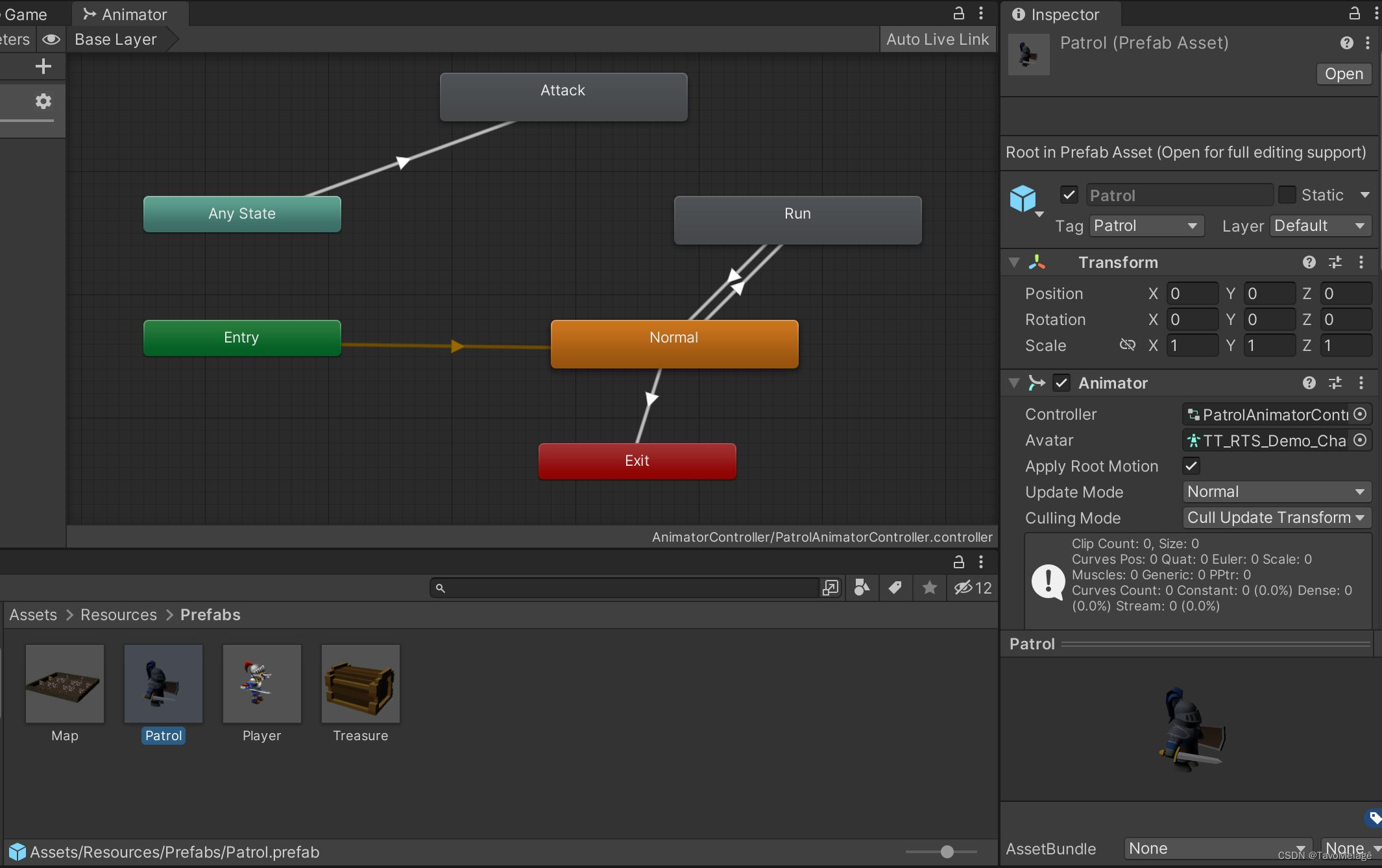The width and height of the screenshot is (1382, 868).
Task: Open the Tag dropdown showing Patrol
Action: coord(1146,226)
